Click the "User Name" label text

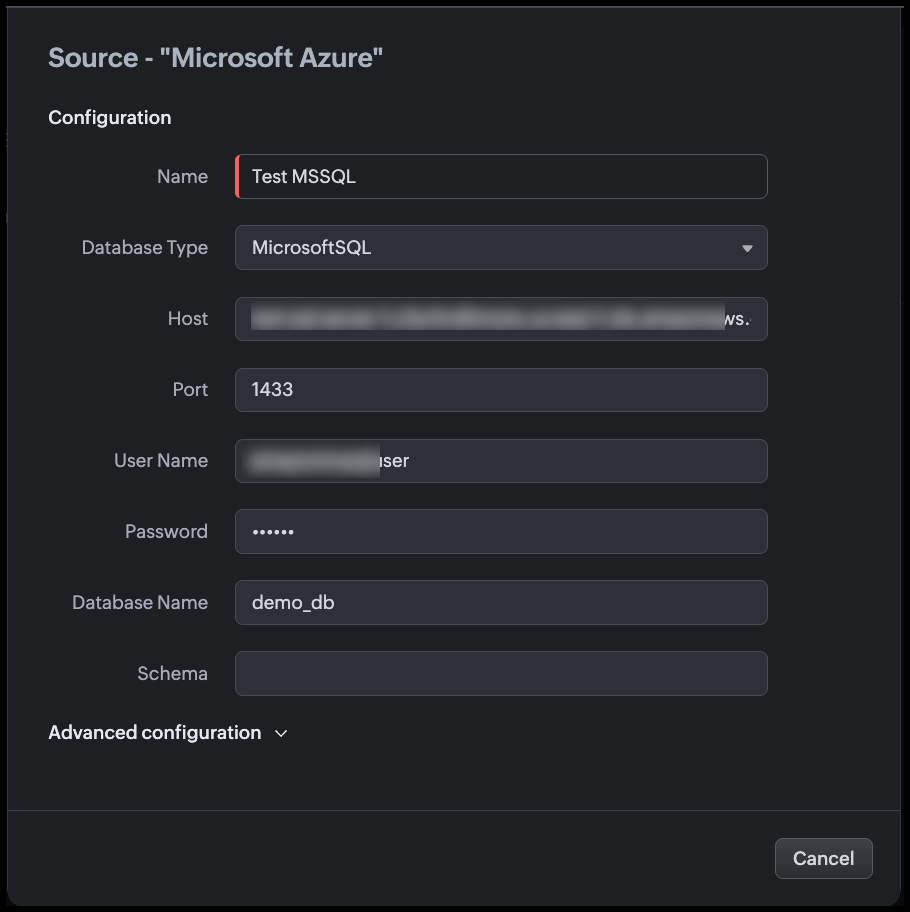coord(161,461)
